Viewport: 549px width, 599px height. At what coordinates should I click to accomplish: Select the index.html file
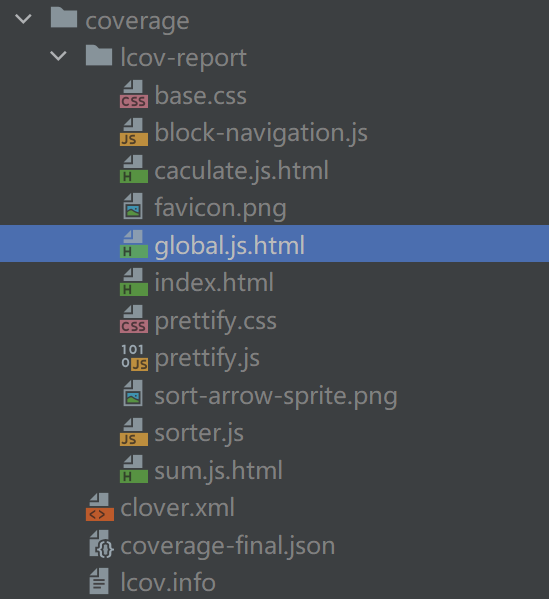(x=214, y=282)
